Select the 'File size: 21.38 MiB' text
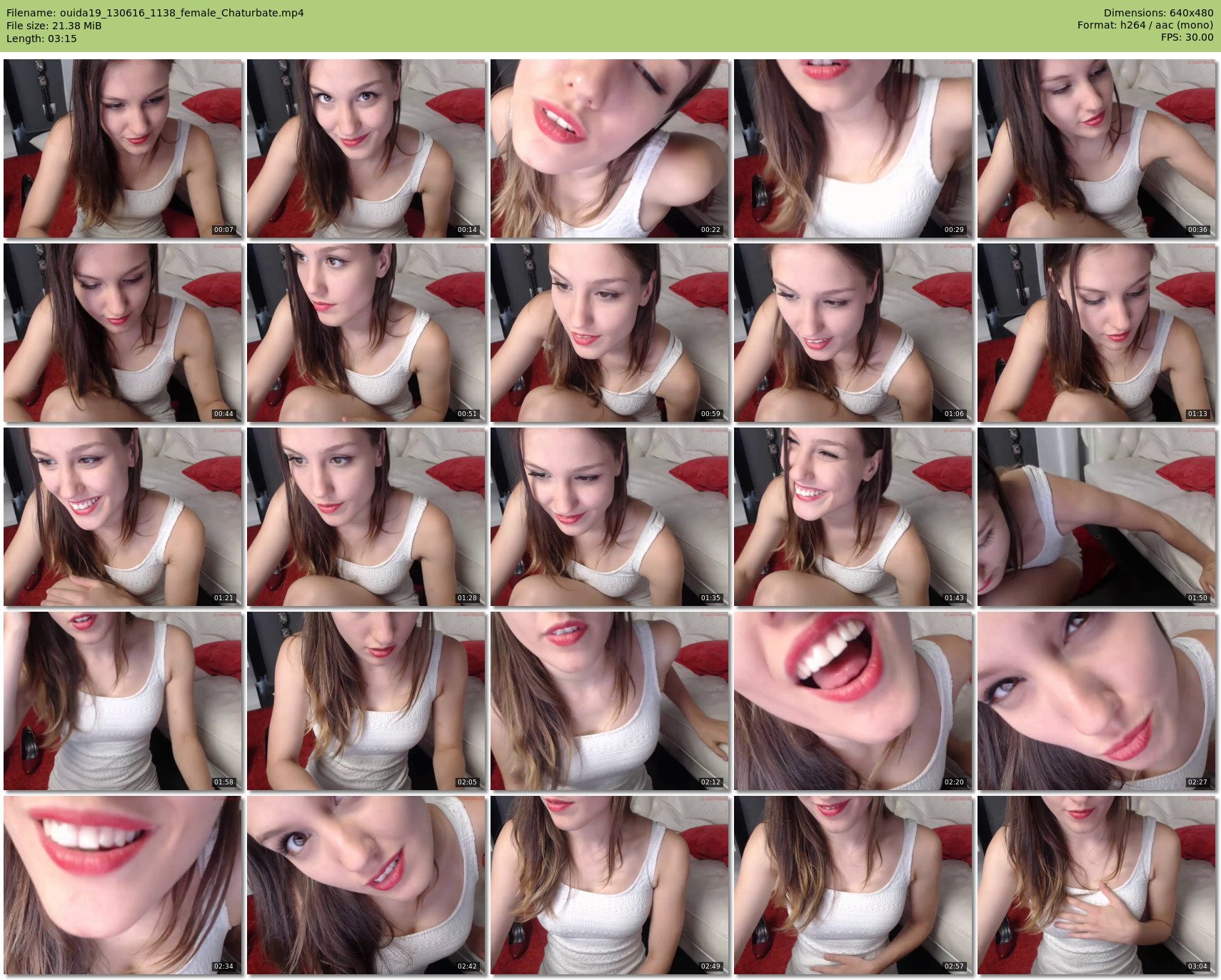The height and width of the screenshot is (980, 1221). [x=54, y=26]
